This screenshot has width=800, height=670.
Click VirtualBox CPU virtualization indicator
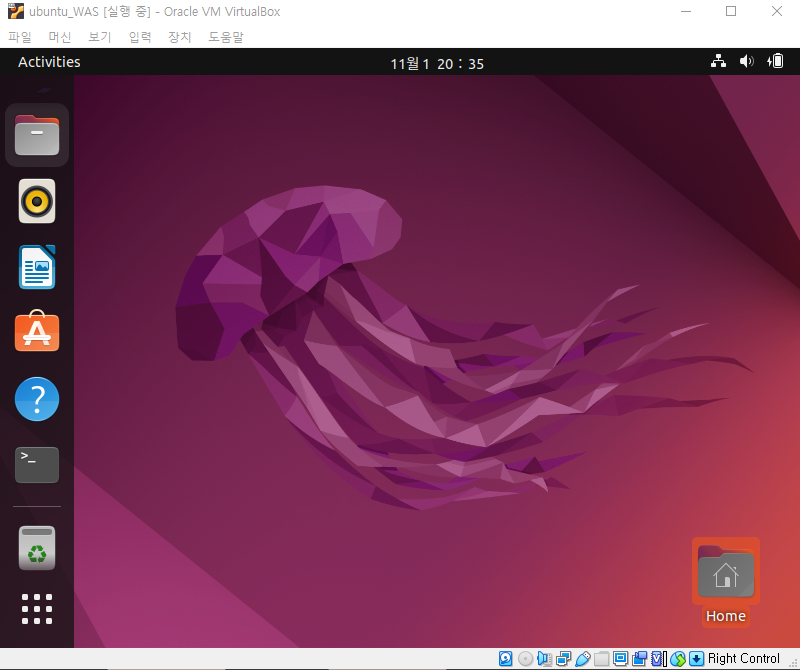pyautogui.click(x=659, y=659)
